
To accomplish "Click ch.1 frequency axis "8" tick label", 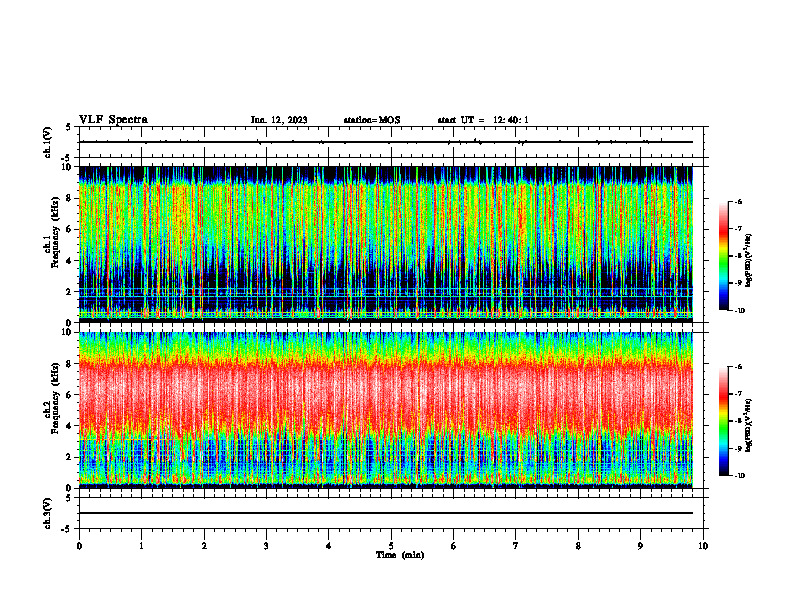I will point(70,198).
